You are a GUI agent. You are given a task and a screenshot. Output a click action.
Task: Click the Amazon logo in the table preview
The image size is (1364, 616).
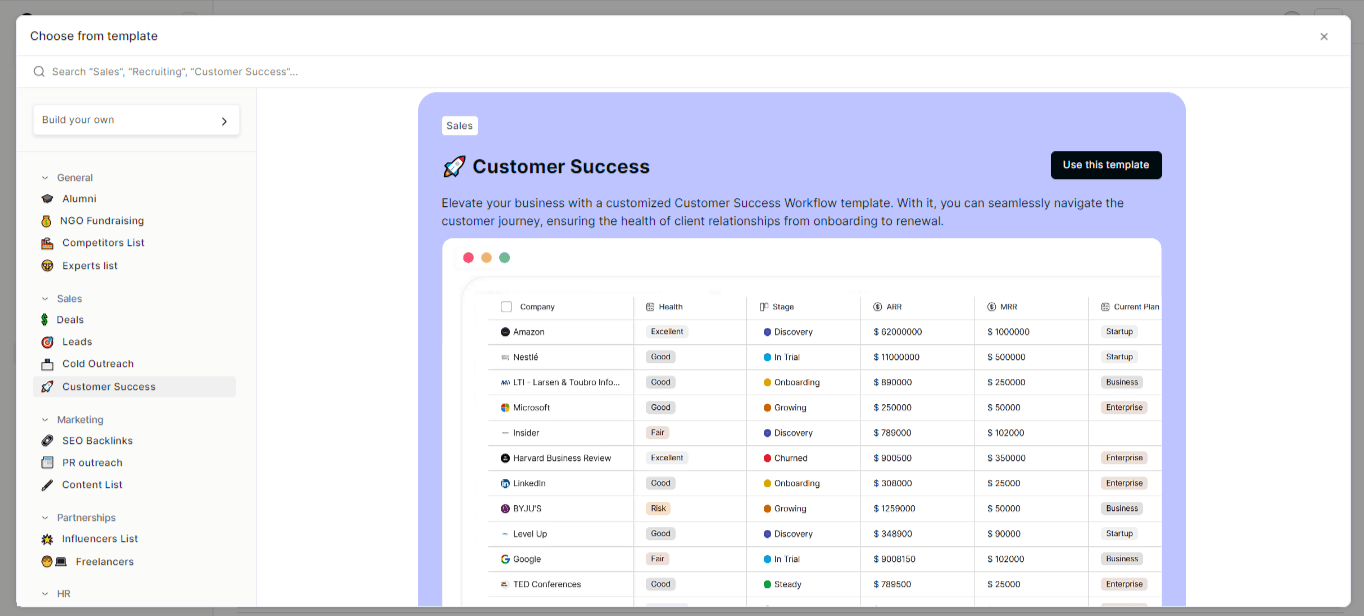coord(506,331)
